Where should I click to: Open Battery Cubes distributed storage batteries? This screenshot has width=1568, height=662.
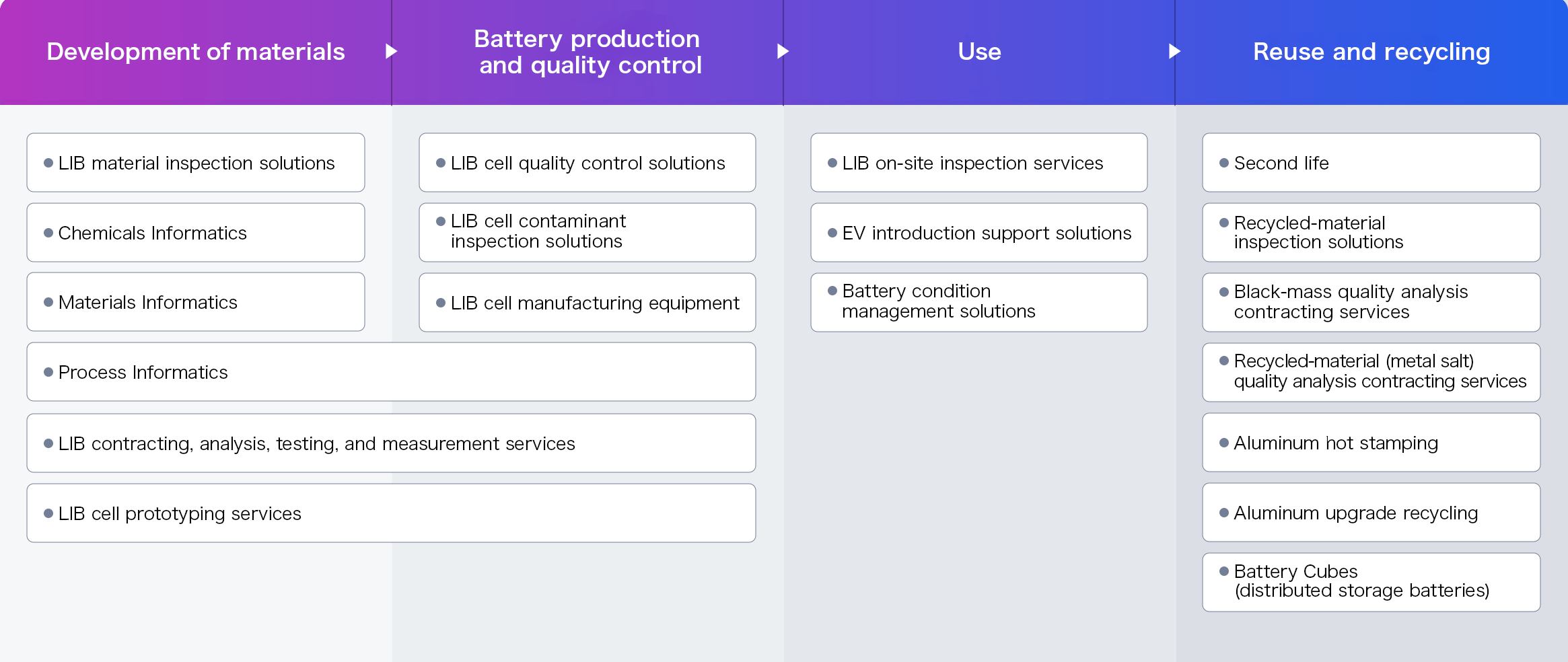(x=1371, y=582)
